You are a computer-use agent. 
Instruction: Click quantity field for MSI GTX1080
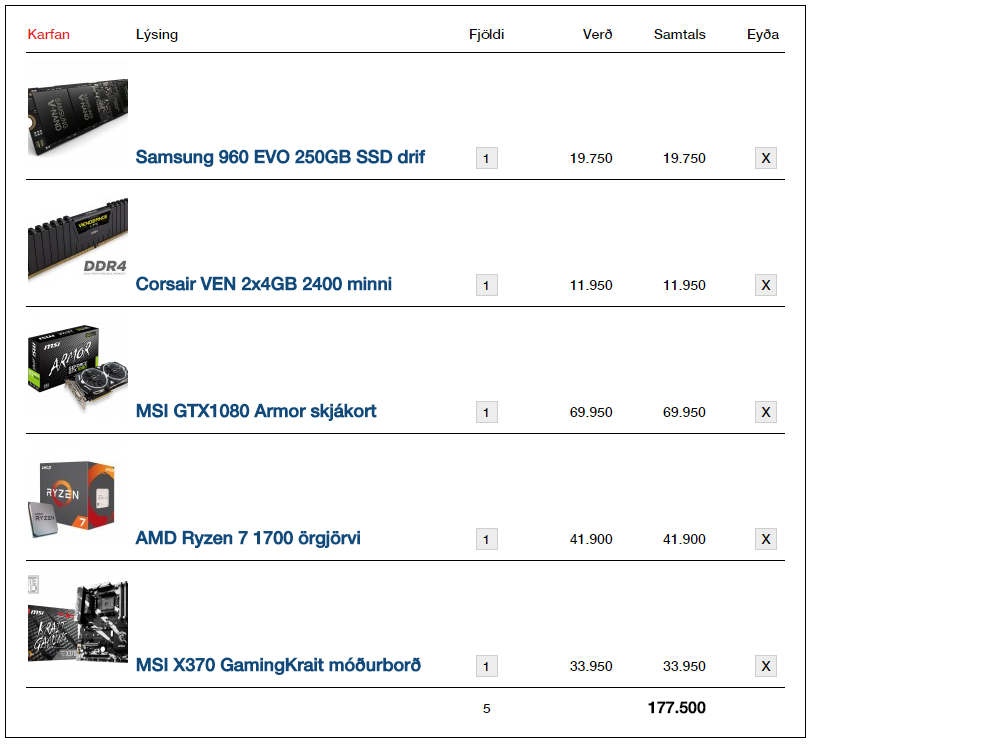coord(487,412)
